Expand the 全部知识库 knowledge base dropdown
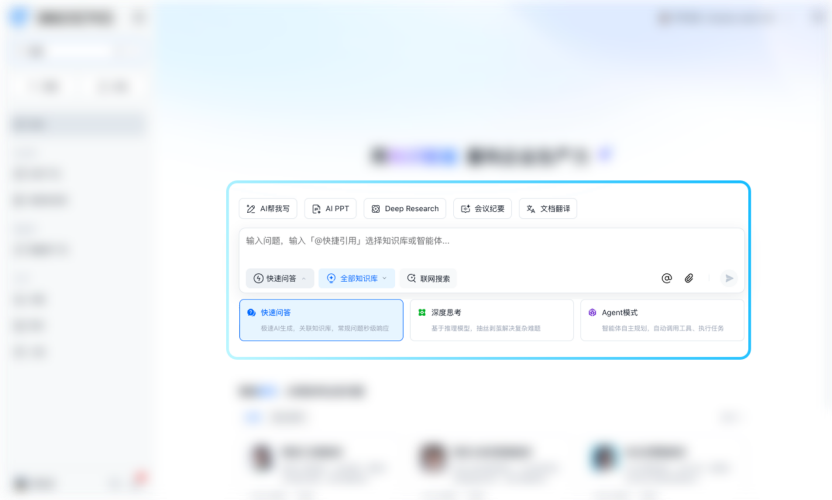This screenshot has height=500, width=832. (357, 278)
